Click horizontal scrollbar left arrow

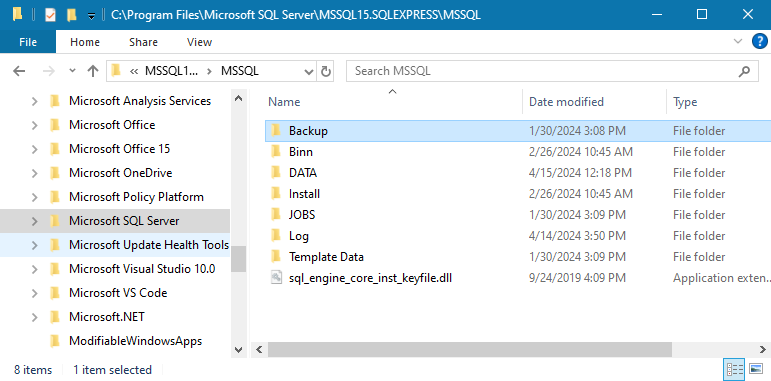pyautogui.click(x=259, y=350)
